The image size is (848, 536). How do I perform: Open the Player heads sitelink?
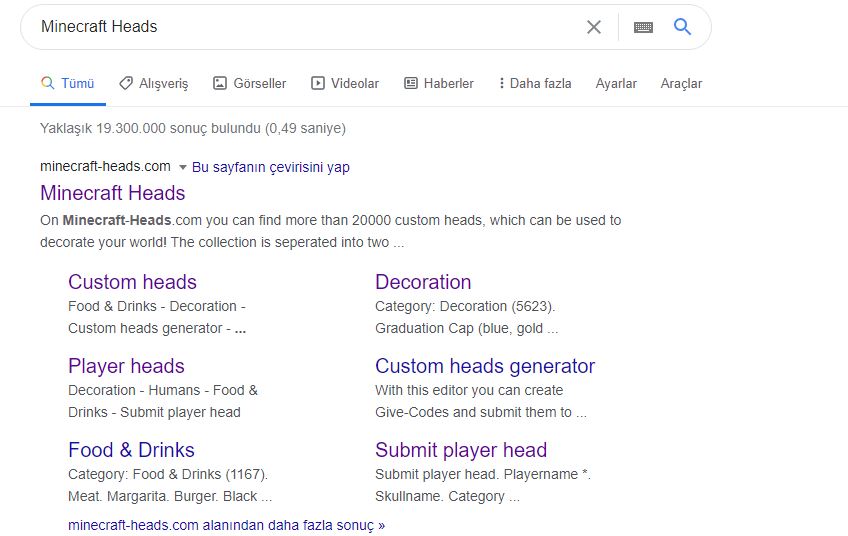click(x=126, y=366)
